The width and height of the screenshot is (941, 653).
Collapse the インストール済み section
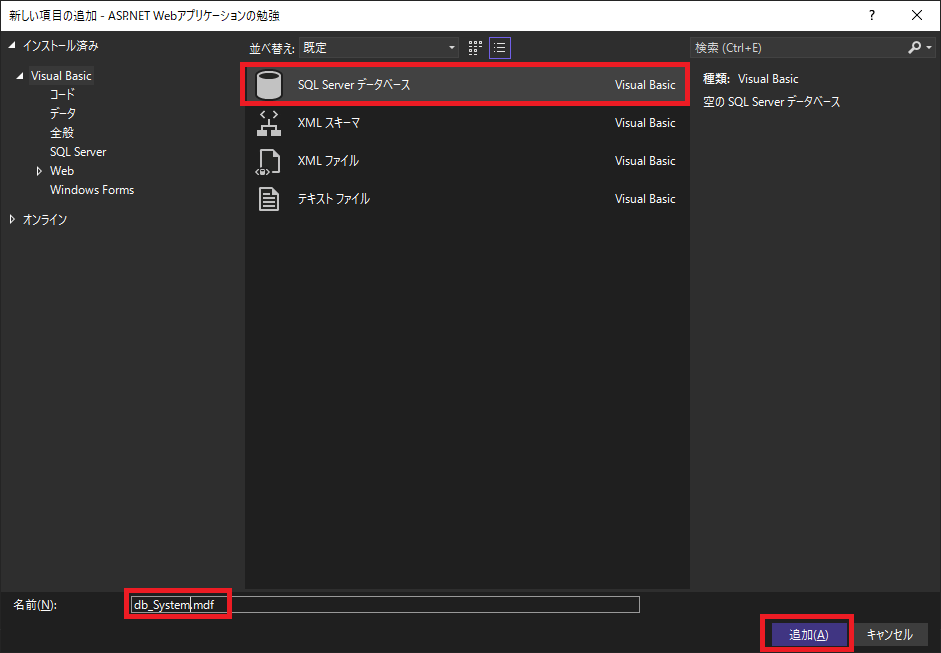pos(12,46)
